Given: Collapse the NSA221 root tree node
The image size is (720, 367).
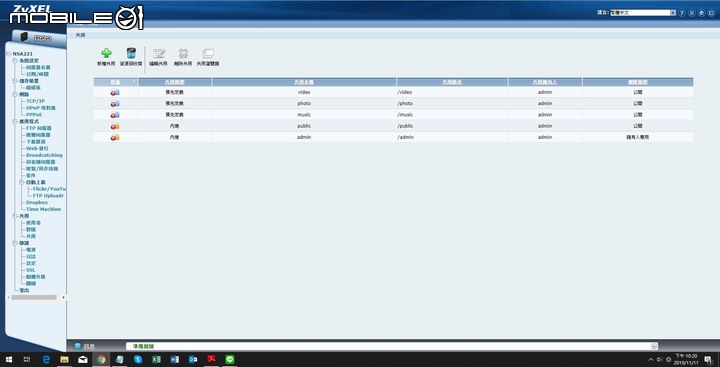Looking at the screenshot, I should click(x=9, y=54).
